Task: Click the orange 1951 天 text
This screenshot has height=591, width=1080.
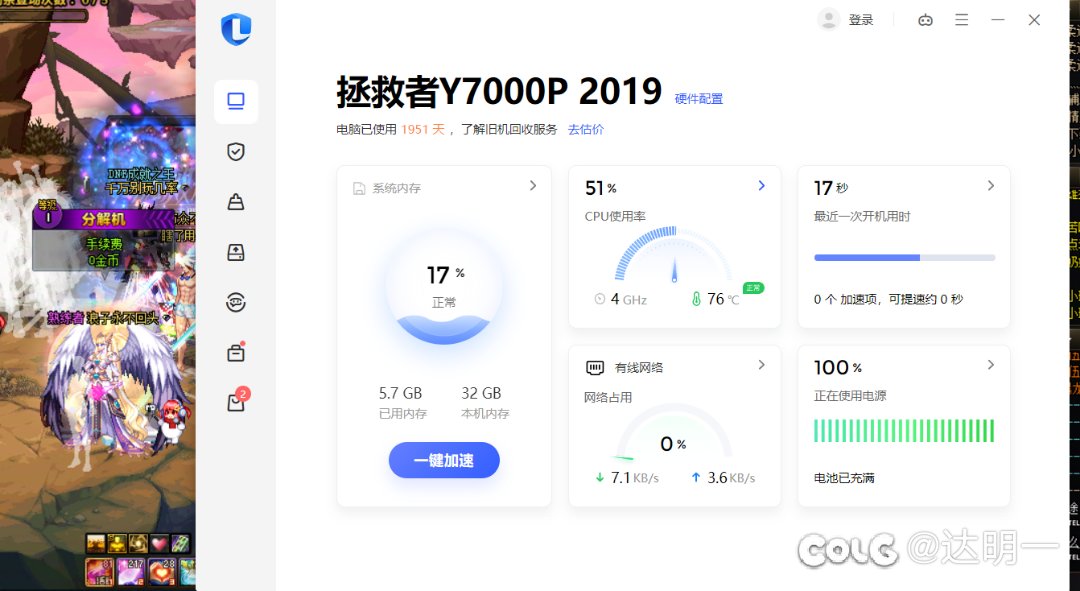Action: (x=423, y=129)
